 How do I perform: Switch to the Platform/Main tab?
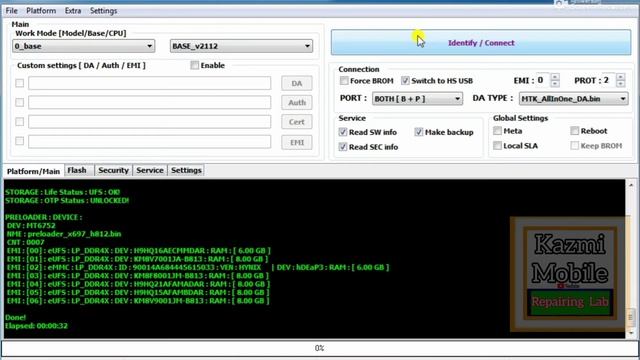point(33,171)
